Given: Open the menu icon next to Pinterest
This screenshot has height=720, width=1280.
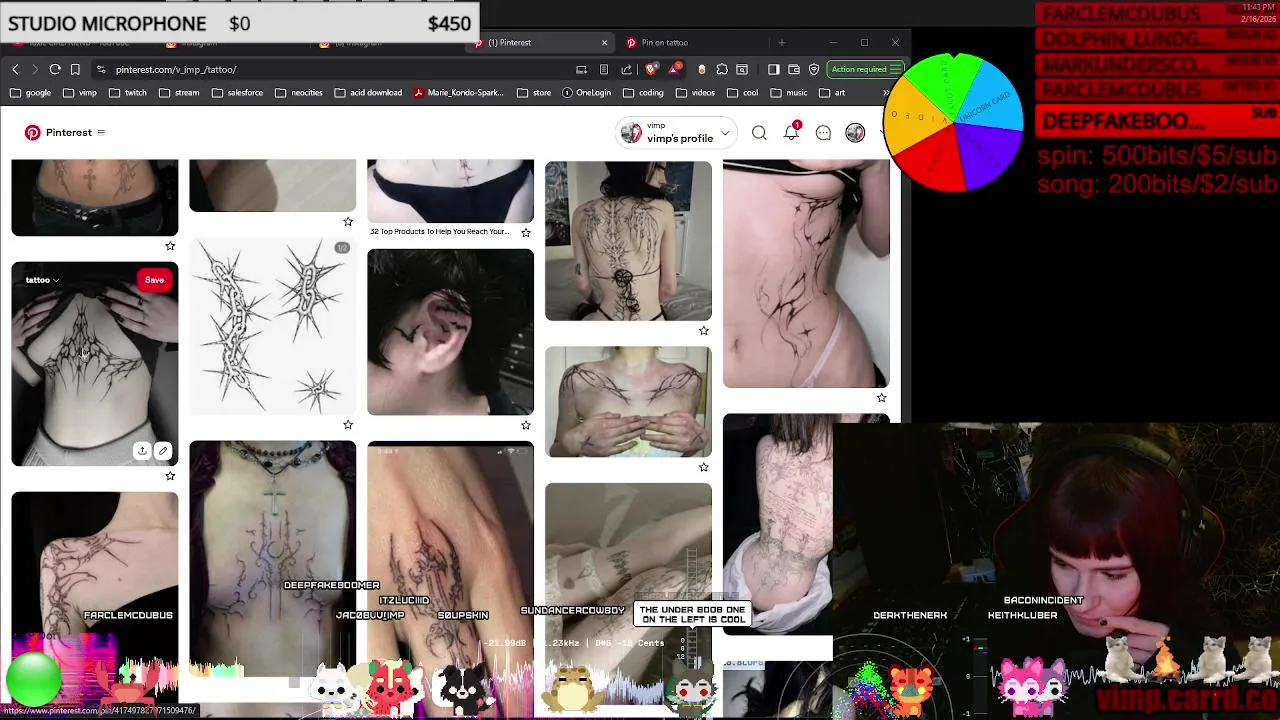Looking at the screenshot, I should 101,132.
